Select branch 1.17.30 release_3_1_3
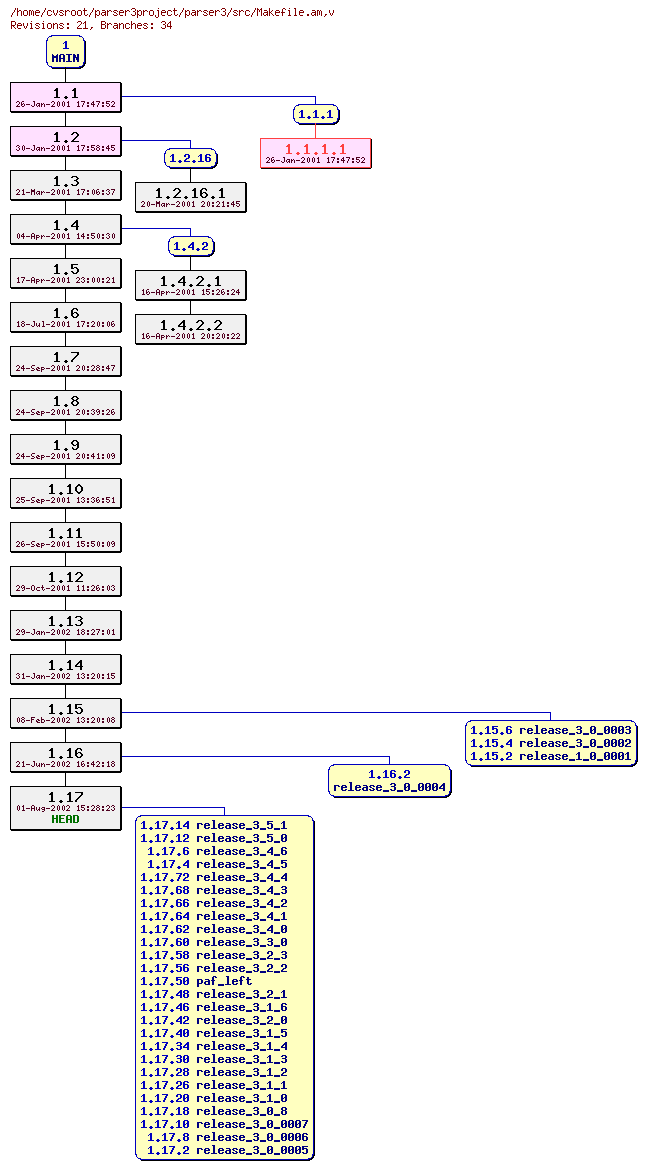 pos(214,1059)
